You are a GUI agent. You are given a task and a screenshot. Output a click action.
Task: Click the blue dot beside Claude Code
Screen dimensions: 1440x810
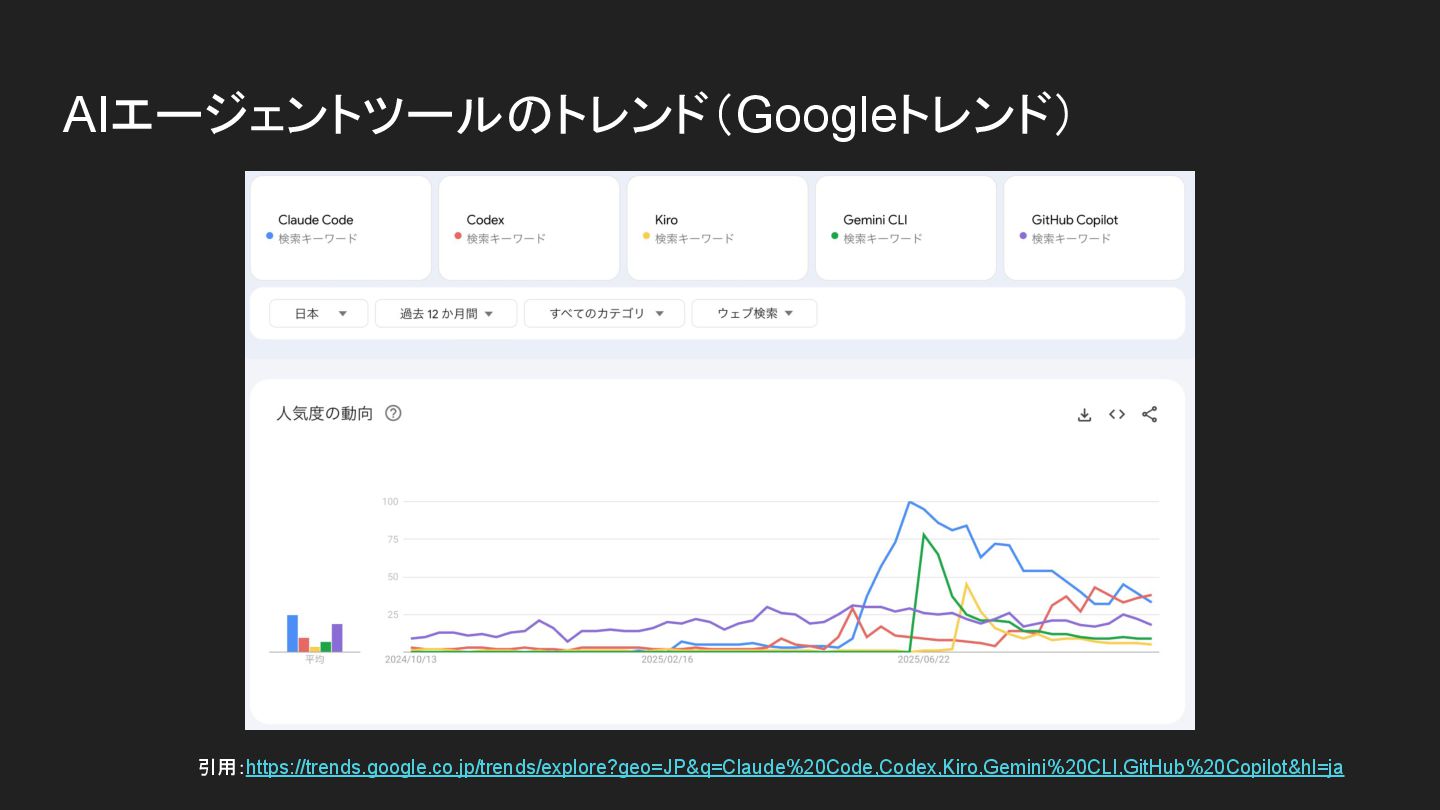tap(270, 236)
